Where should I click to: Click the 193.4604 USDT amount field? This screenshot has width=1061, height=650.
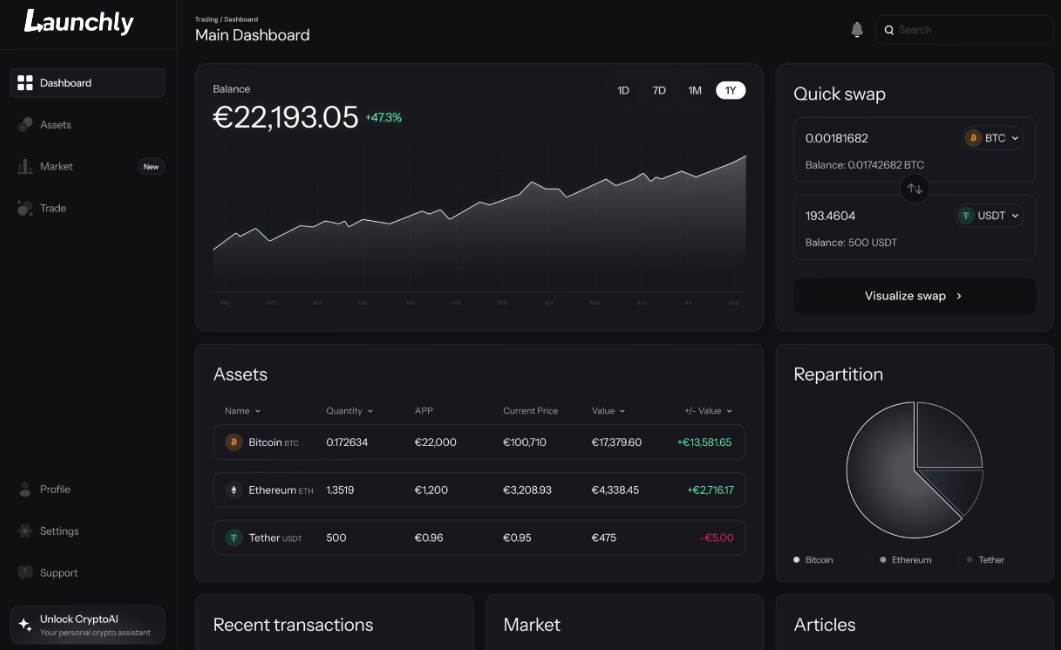[x=830, y=216]
